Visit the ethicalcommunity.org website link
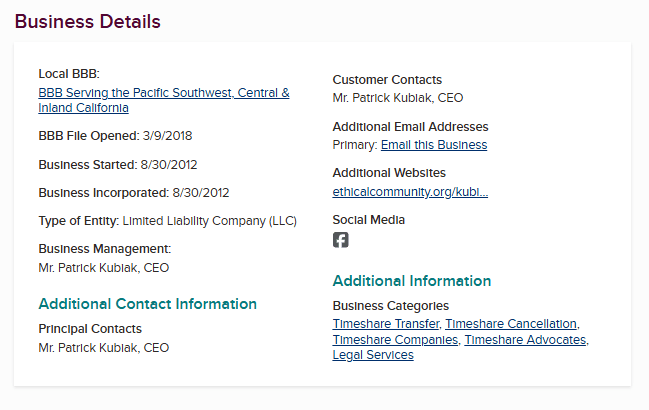 (410, 191)
